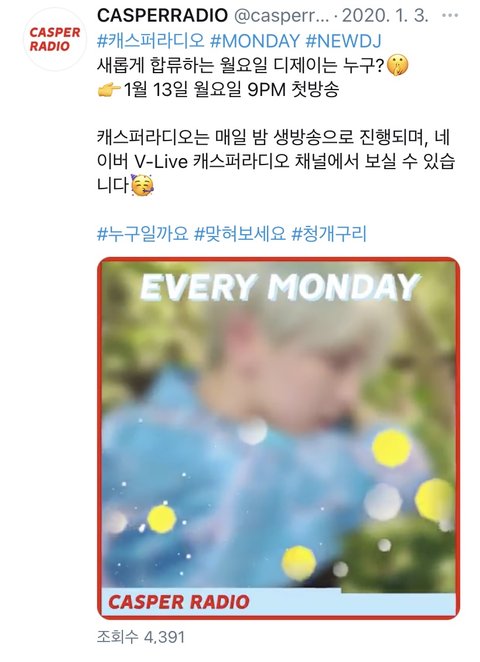Click the tweet text about 월요일 디제이
The width and height of the screenshot is (480, 662).
click(x=241, y=65)
